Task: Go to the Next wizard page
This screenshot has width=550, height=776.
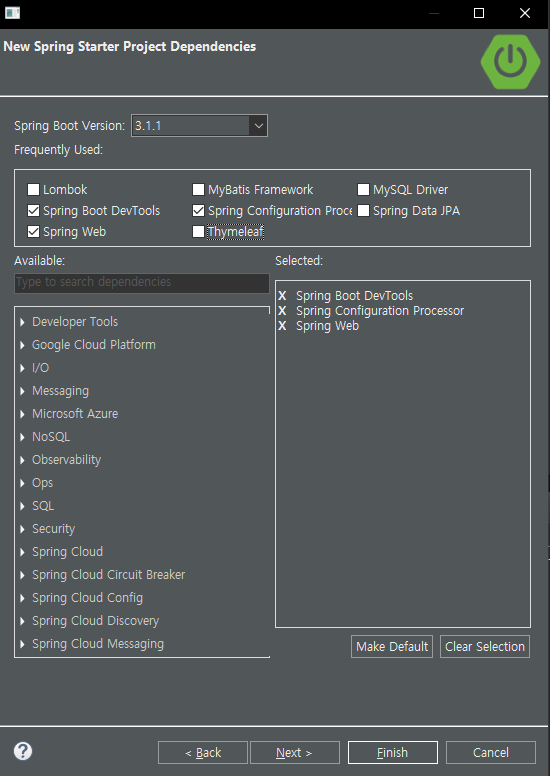Action: (x=295, y=753)
